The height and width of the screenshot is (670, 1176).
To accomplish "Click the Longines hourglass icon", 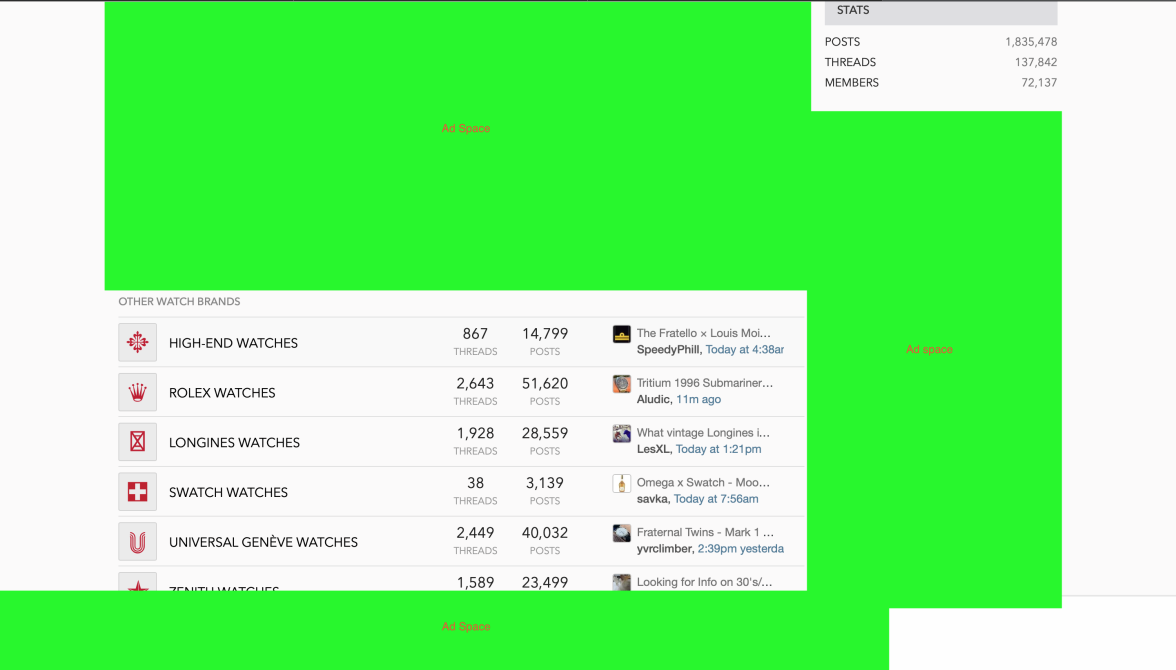I will (x=137, y=441).
